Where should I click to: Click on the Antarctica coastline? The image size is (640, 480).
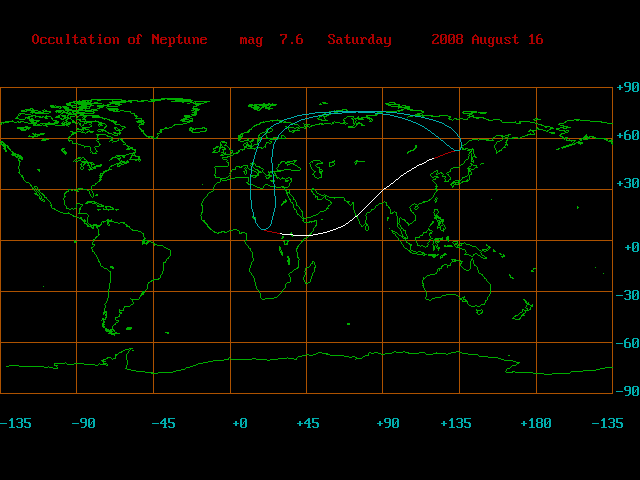click(x=300, y=354)
